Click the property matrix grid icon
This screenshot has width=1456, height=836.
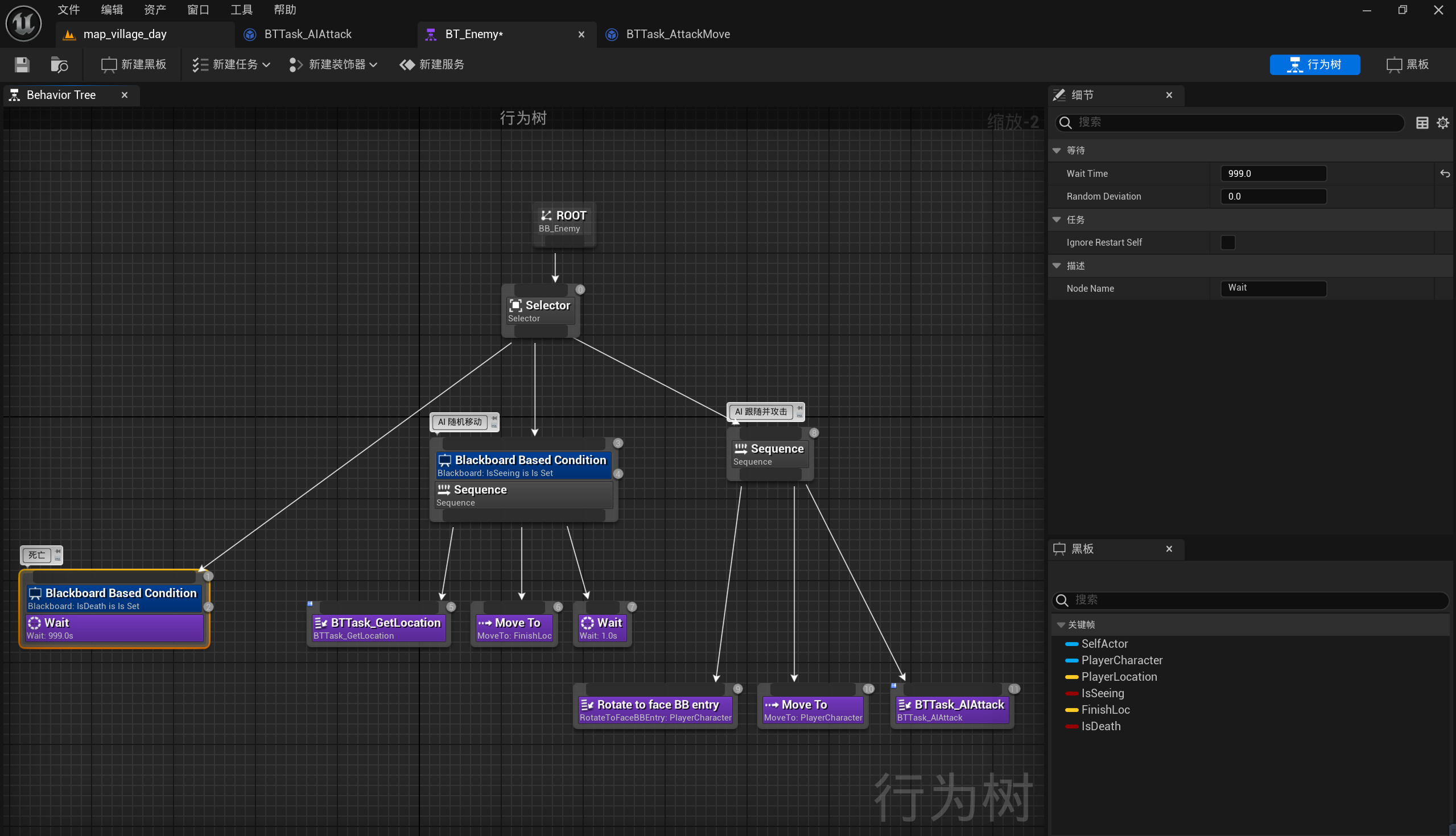point(1421,122)
